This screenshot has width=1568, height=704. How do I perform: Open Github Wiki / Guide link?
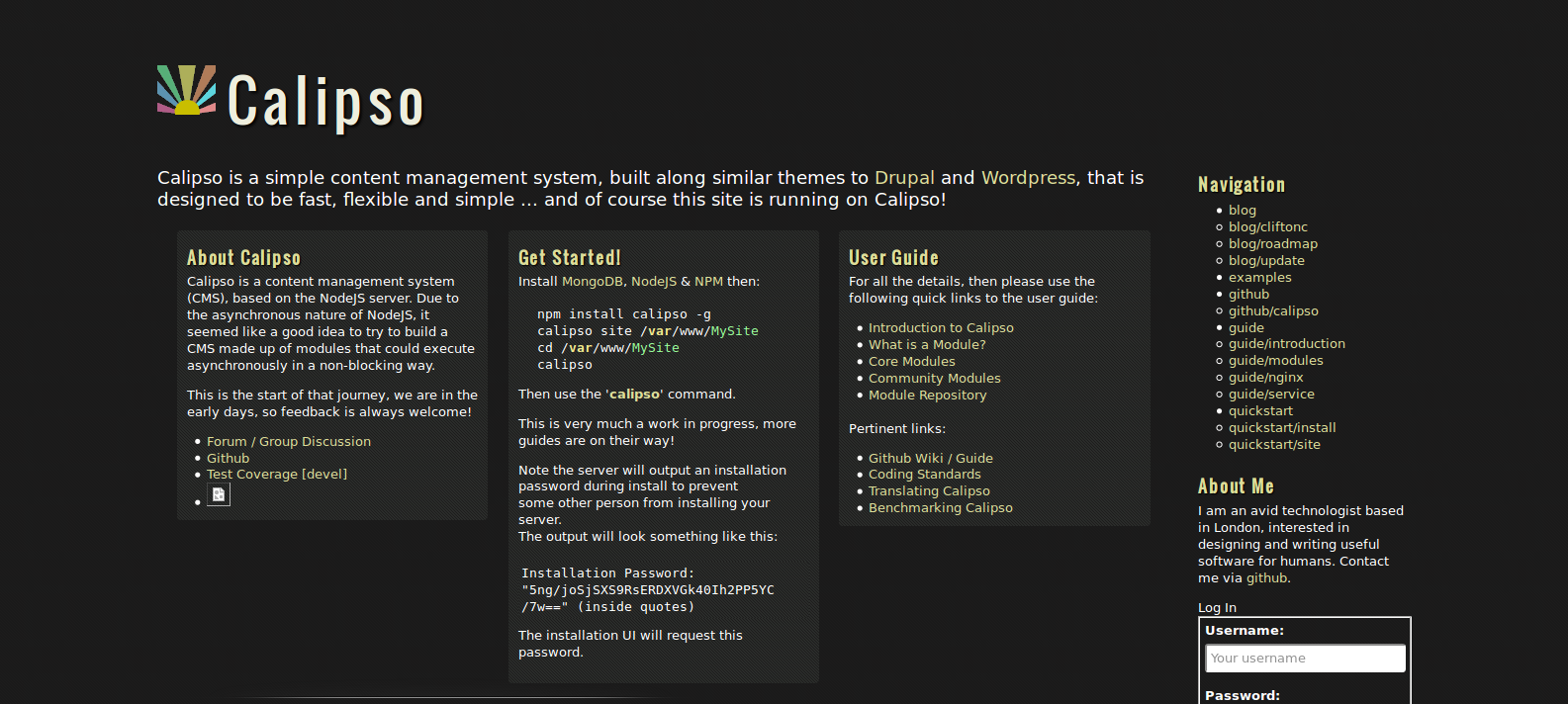[931, 459]
